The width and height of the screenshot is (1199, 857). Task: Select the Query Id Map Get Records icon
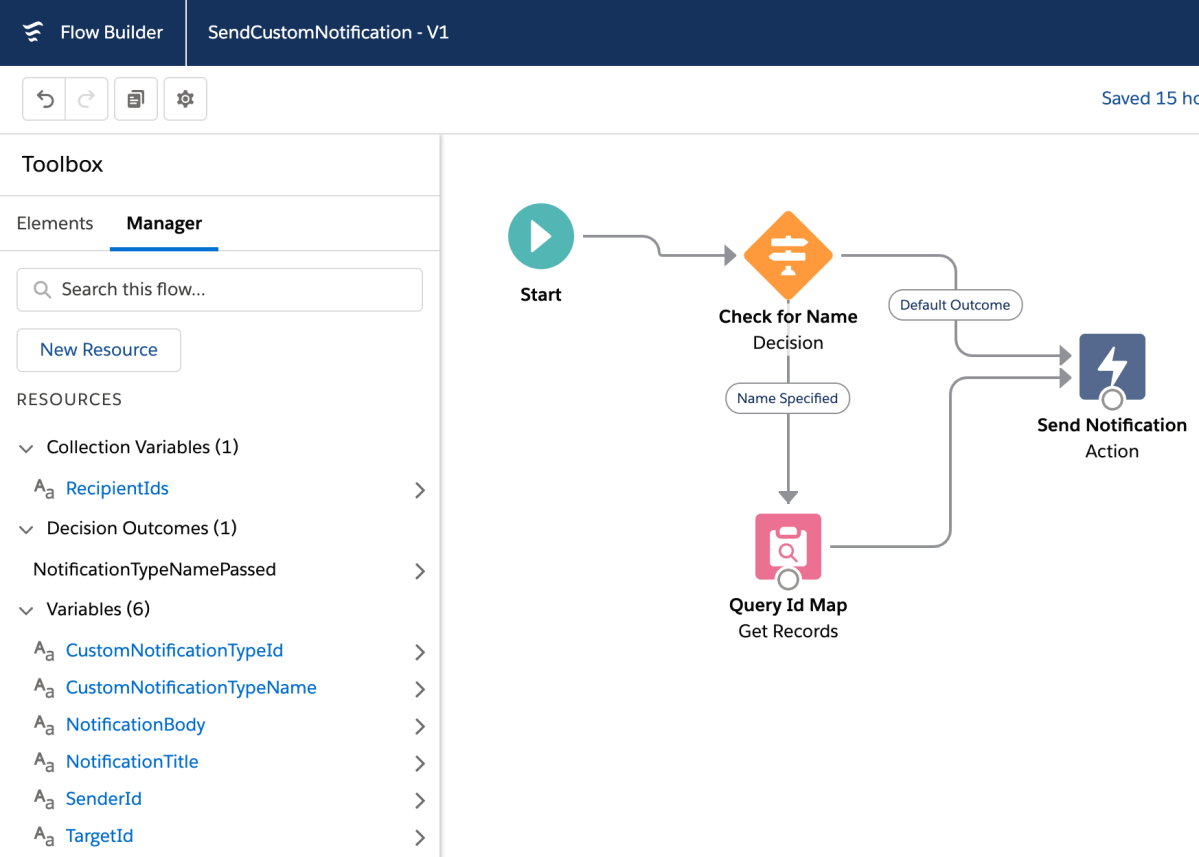[x=788, y=547]
